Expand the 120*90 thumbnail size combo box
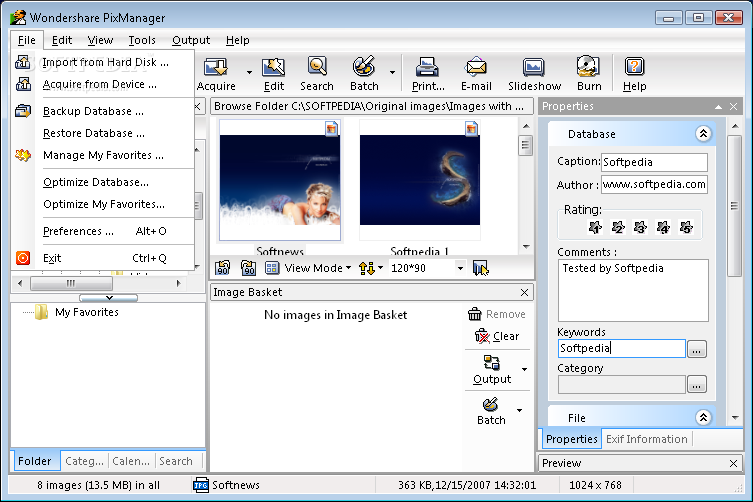The height and width of the screenshot is (502, 753). [460, 268]
